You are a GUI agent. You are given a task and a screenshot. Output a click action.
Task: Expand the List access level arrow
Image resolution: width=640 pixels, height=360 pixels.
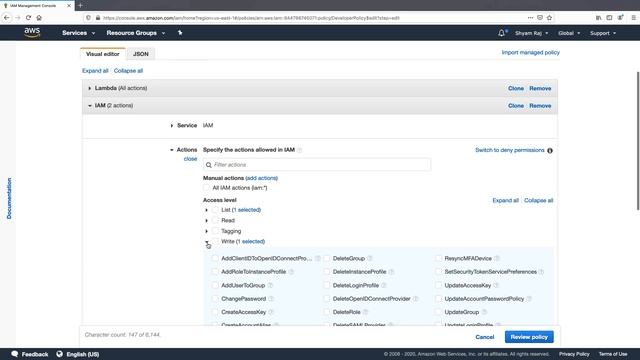point(207,210)
